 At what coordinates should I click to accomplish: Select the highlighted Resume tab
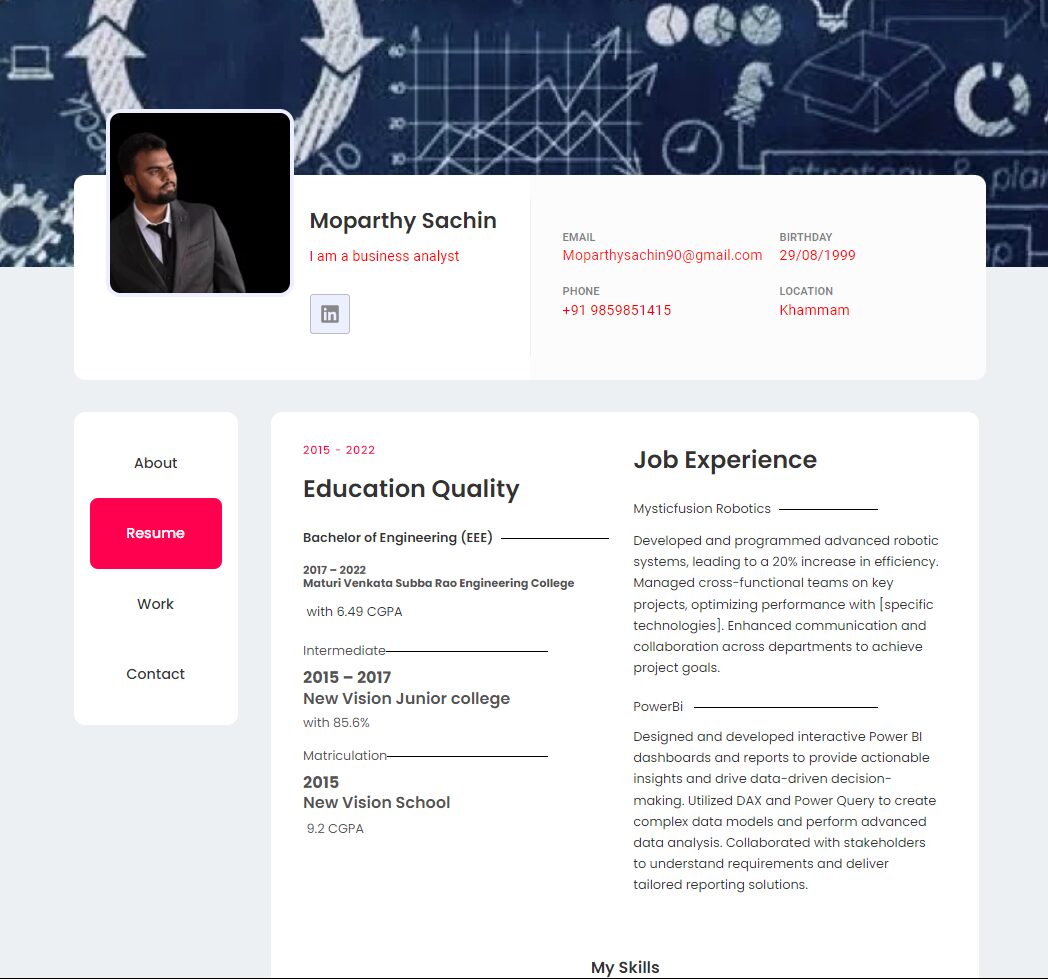coord(156,533)
